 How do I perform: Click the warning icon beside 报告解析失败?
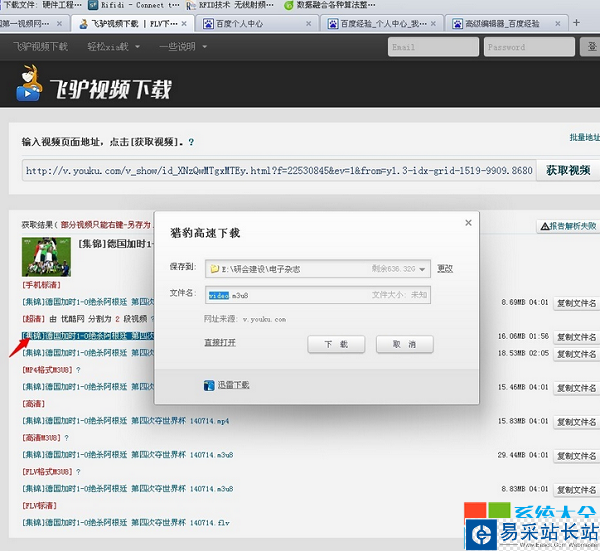[543, 227]
